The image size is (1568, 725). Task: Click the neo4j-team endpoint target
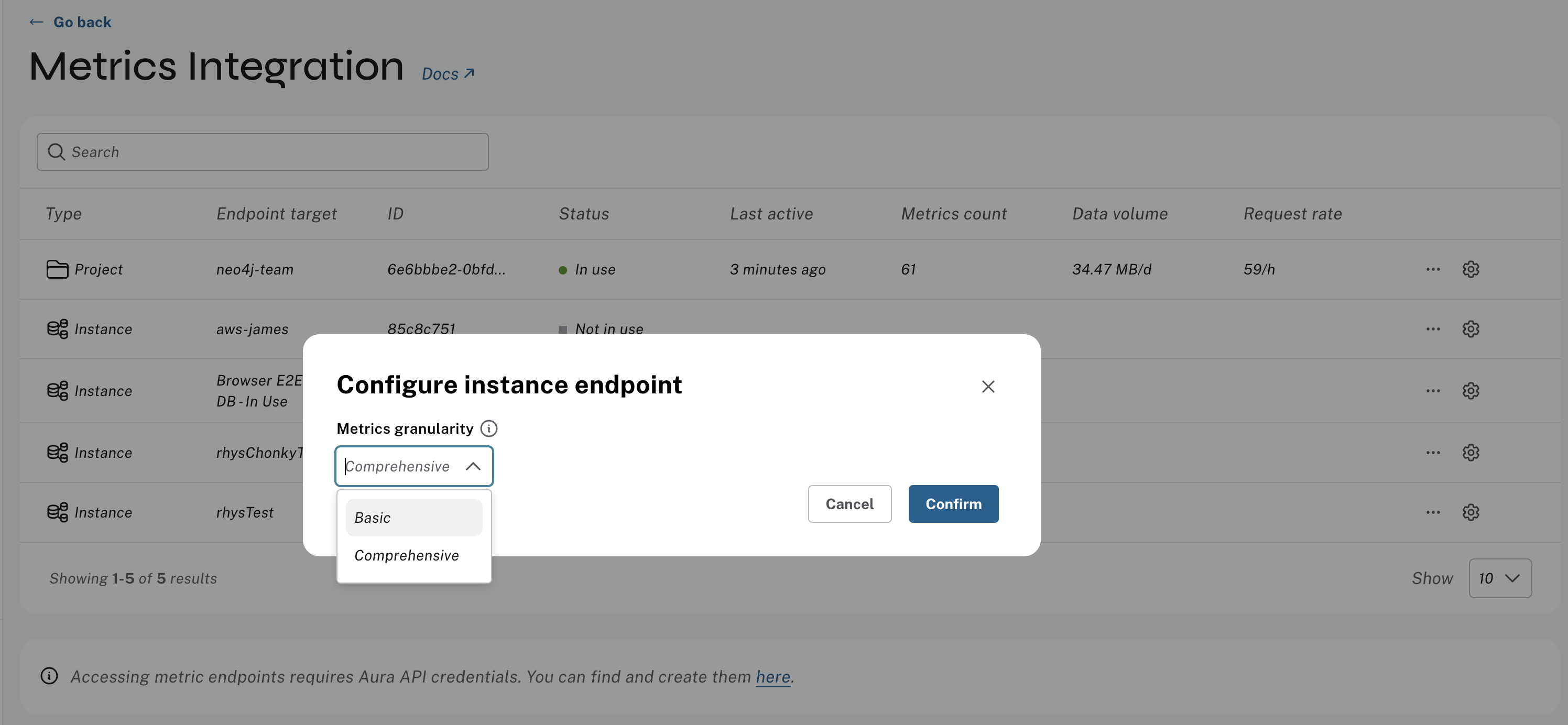(255, 269)
